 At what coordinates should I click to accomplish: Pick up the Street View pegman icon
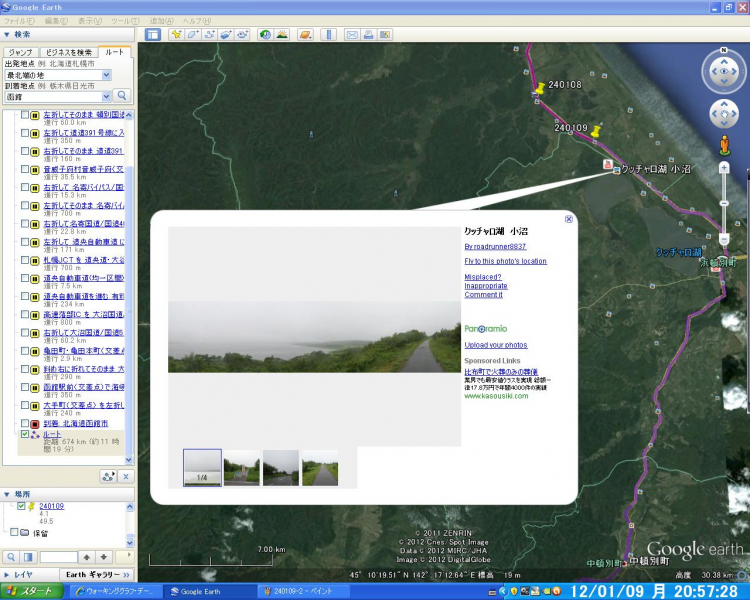coord(724,145)
